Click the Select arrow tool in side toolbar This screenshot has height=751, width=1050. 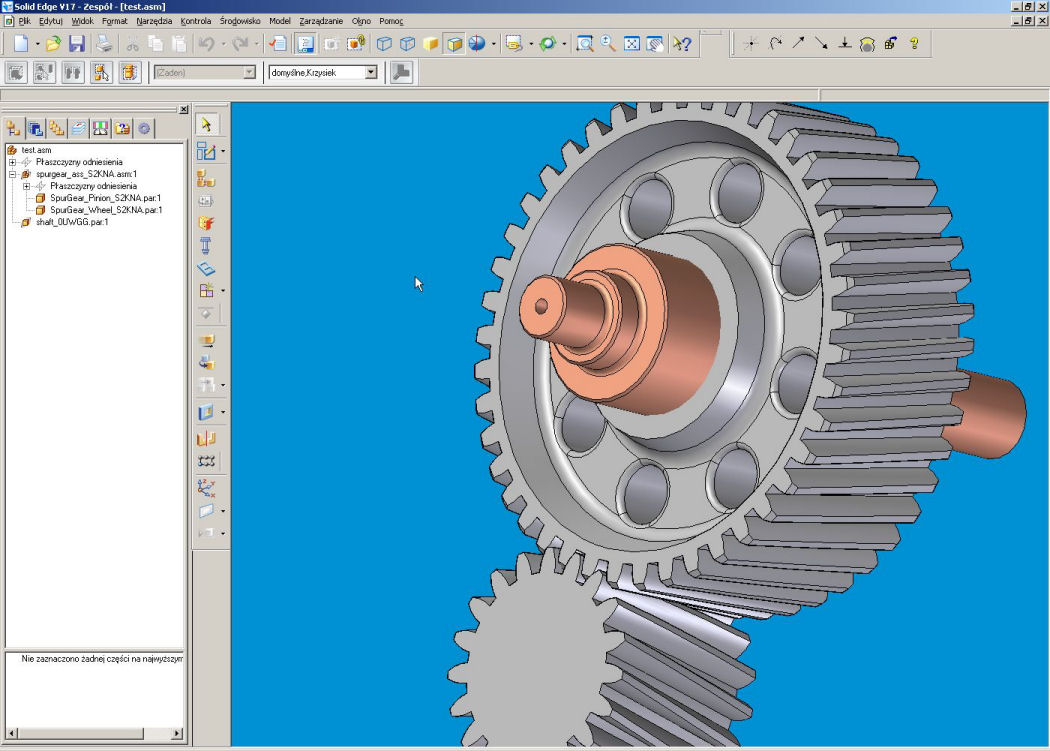click(206, 125)
